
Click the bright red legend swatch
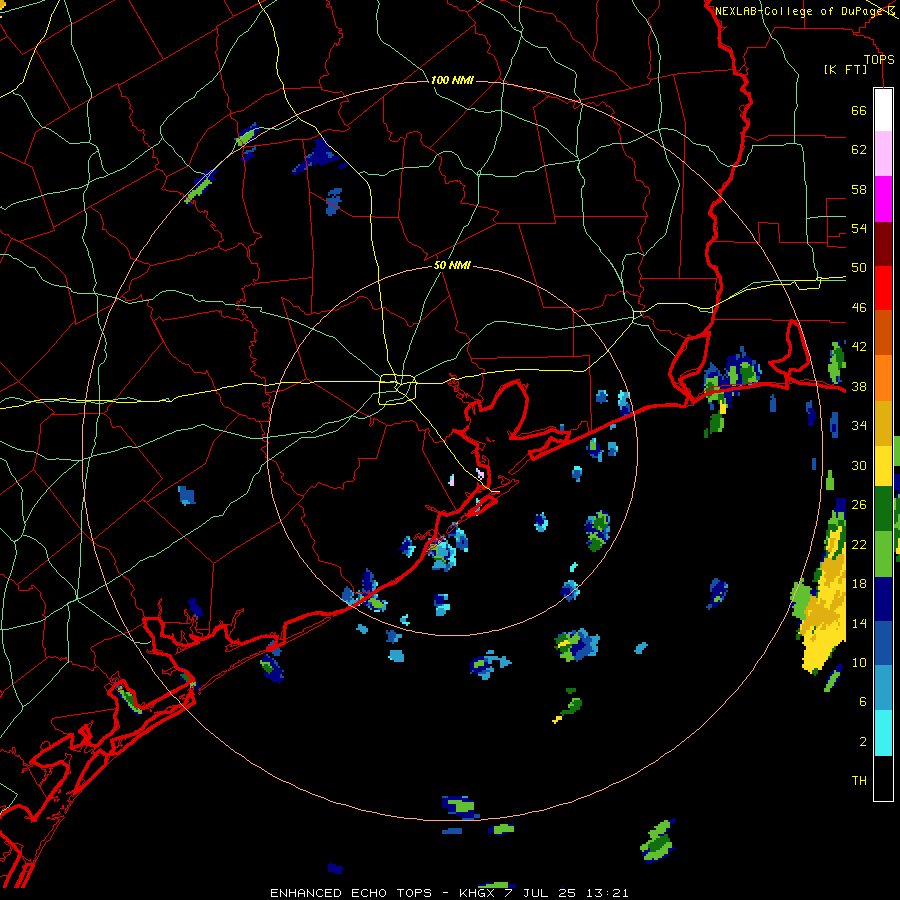[883, 289]
